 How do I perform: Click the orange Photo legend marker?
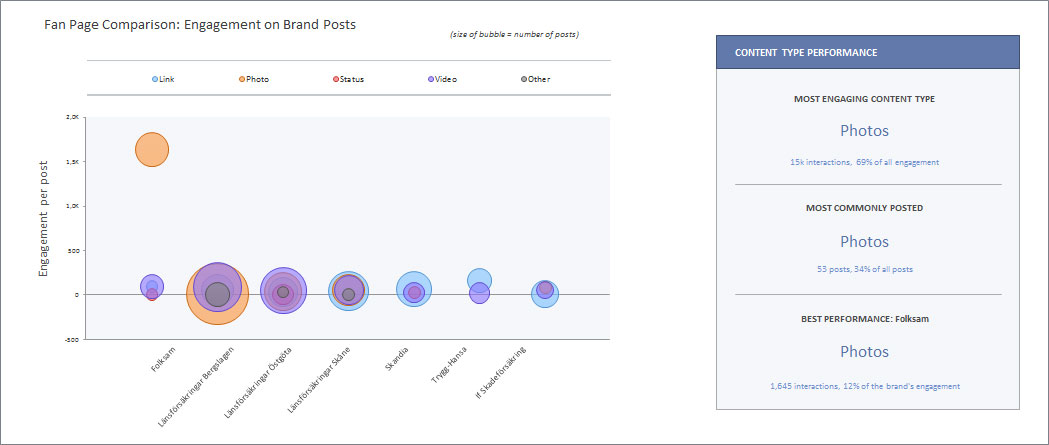point(242,79)
